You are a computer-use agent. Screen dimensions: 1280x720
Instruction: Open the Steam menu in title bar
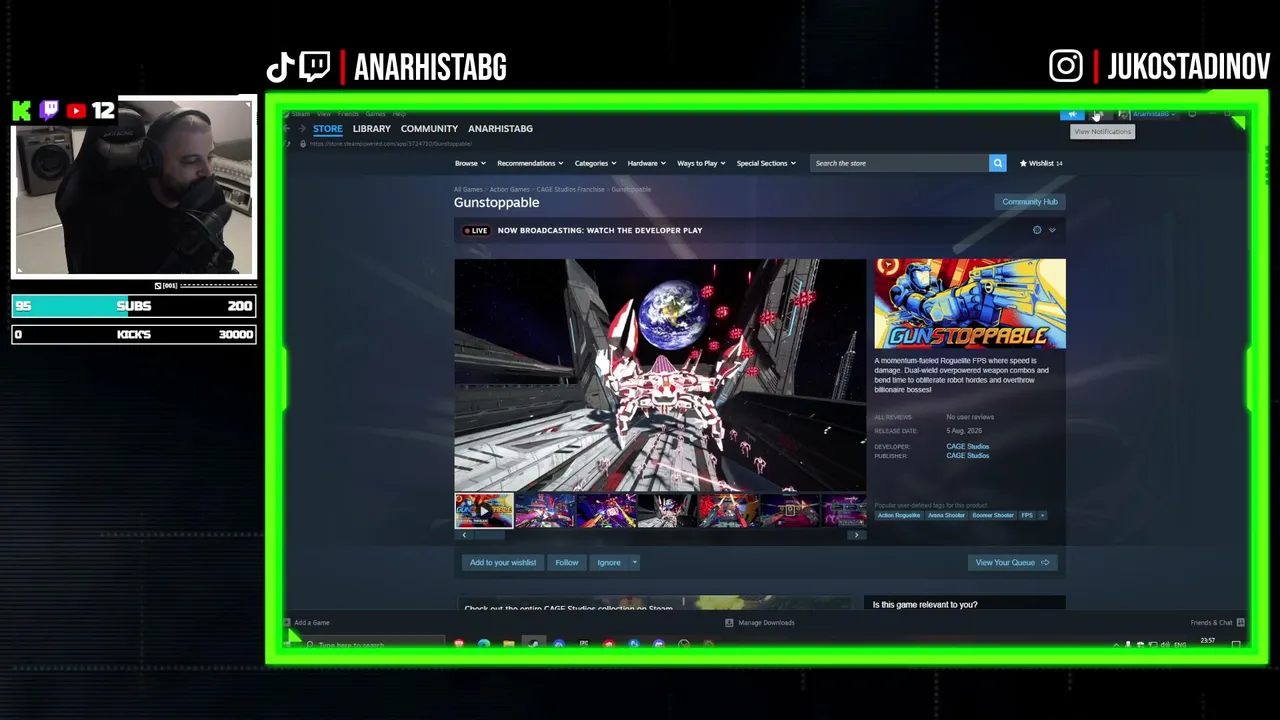[x=300, y=114]
